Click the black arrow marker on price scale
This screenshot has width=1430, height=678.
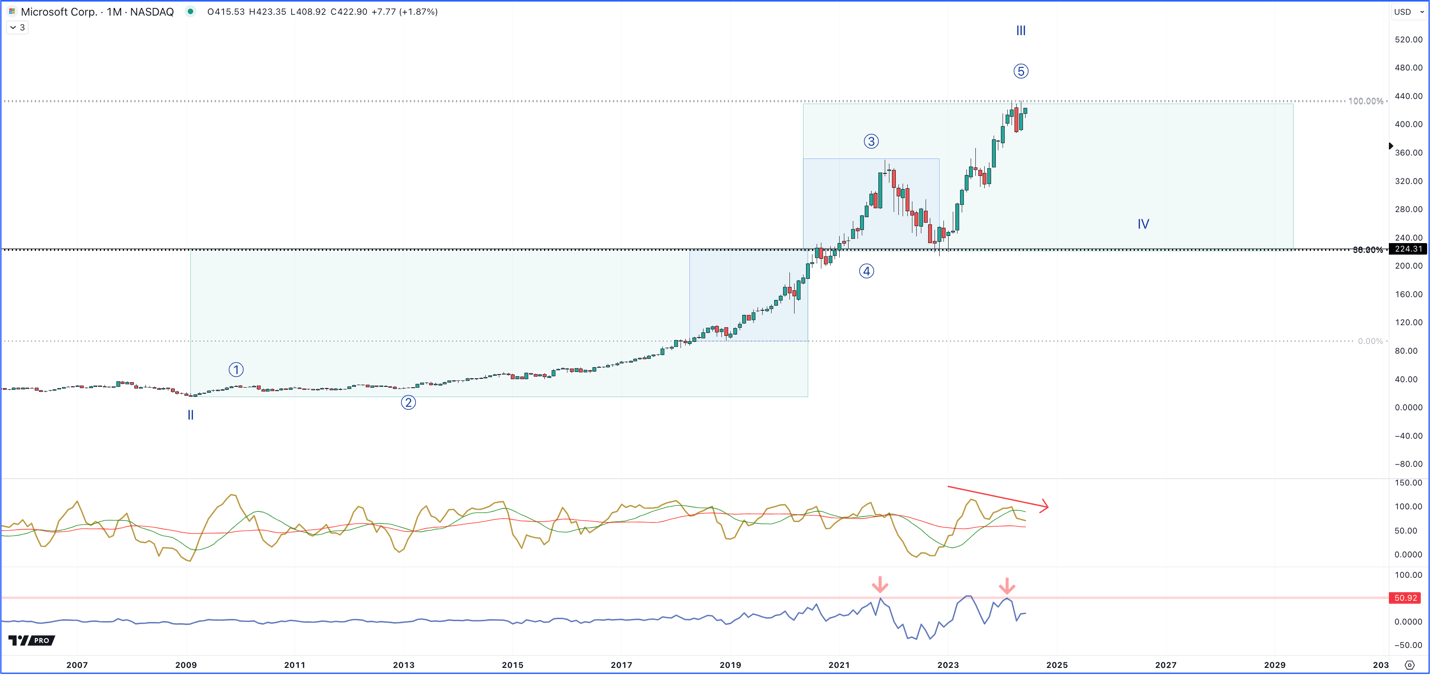click(x=1391, y=147)
